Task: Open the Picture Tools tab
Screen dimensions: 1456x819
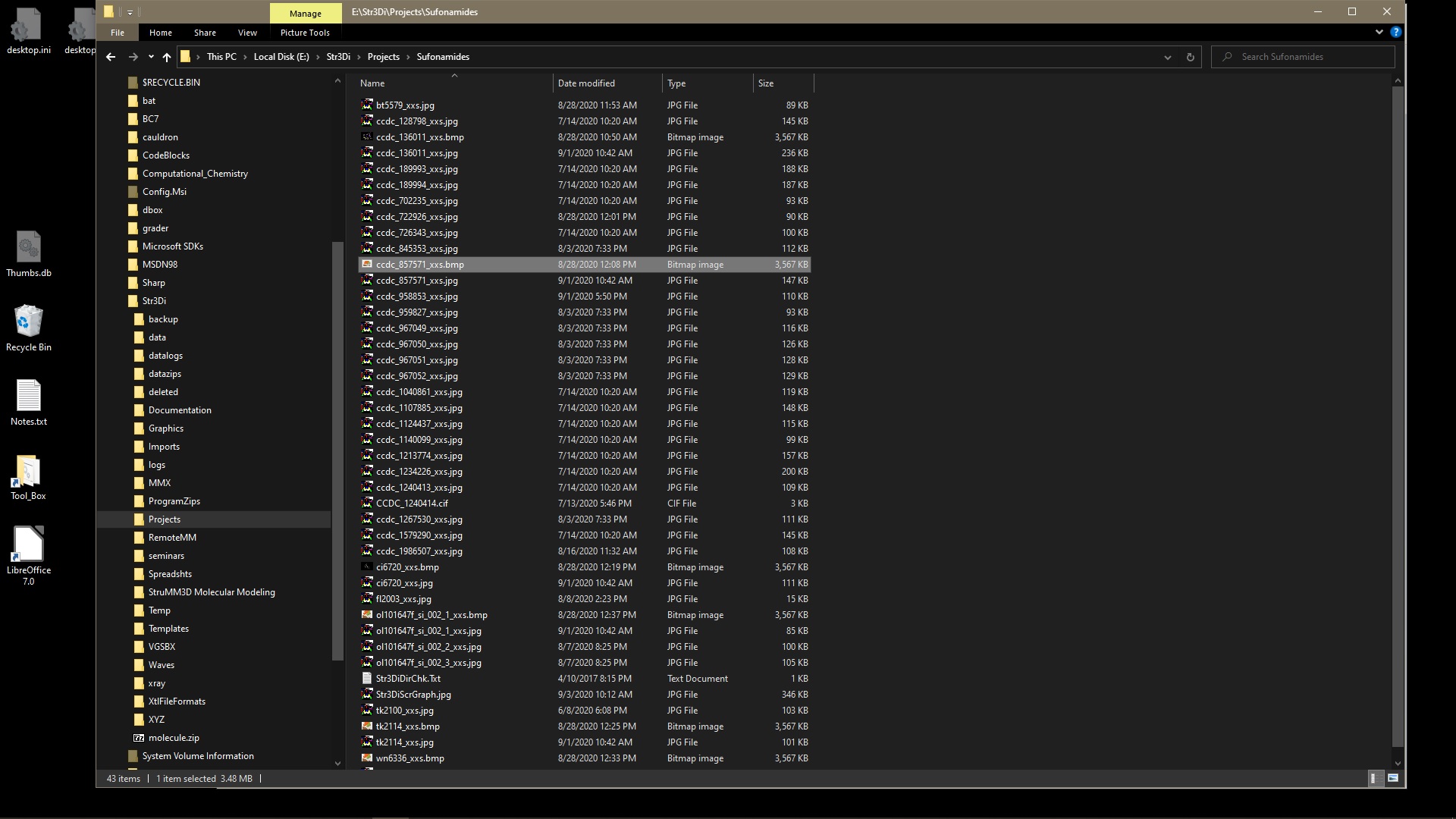Action: click(x=305, y=33)
